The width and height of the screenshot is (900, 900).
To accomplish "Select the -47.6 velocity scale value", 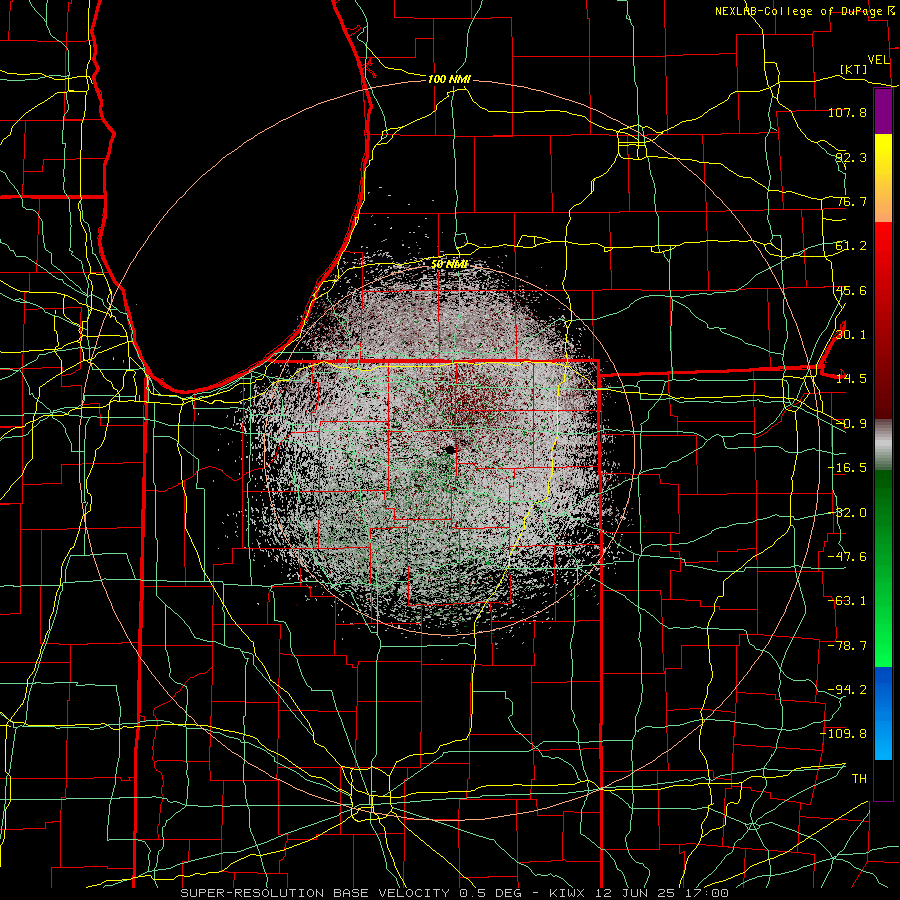I will [x=847, y=557].
